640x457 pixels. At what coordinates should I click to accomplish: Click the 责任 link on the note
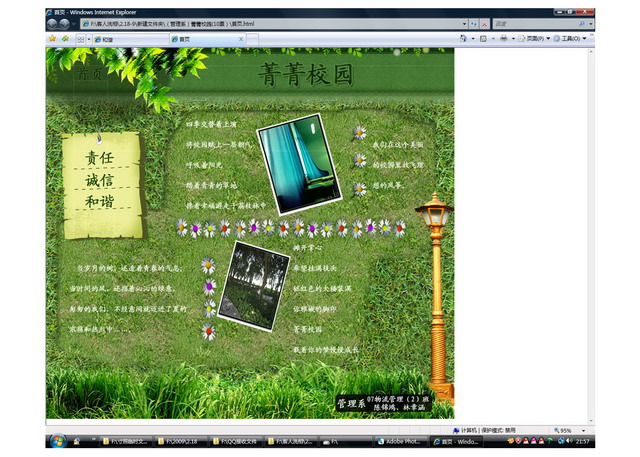tap(99, 158)
